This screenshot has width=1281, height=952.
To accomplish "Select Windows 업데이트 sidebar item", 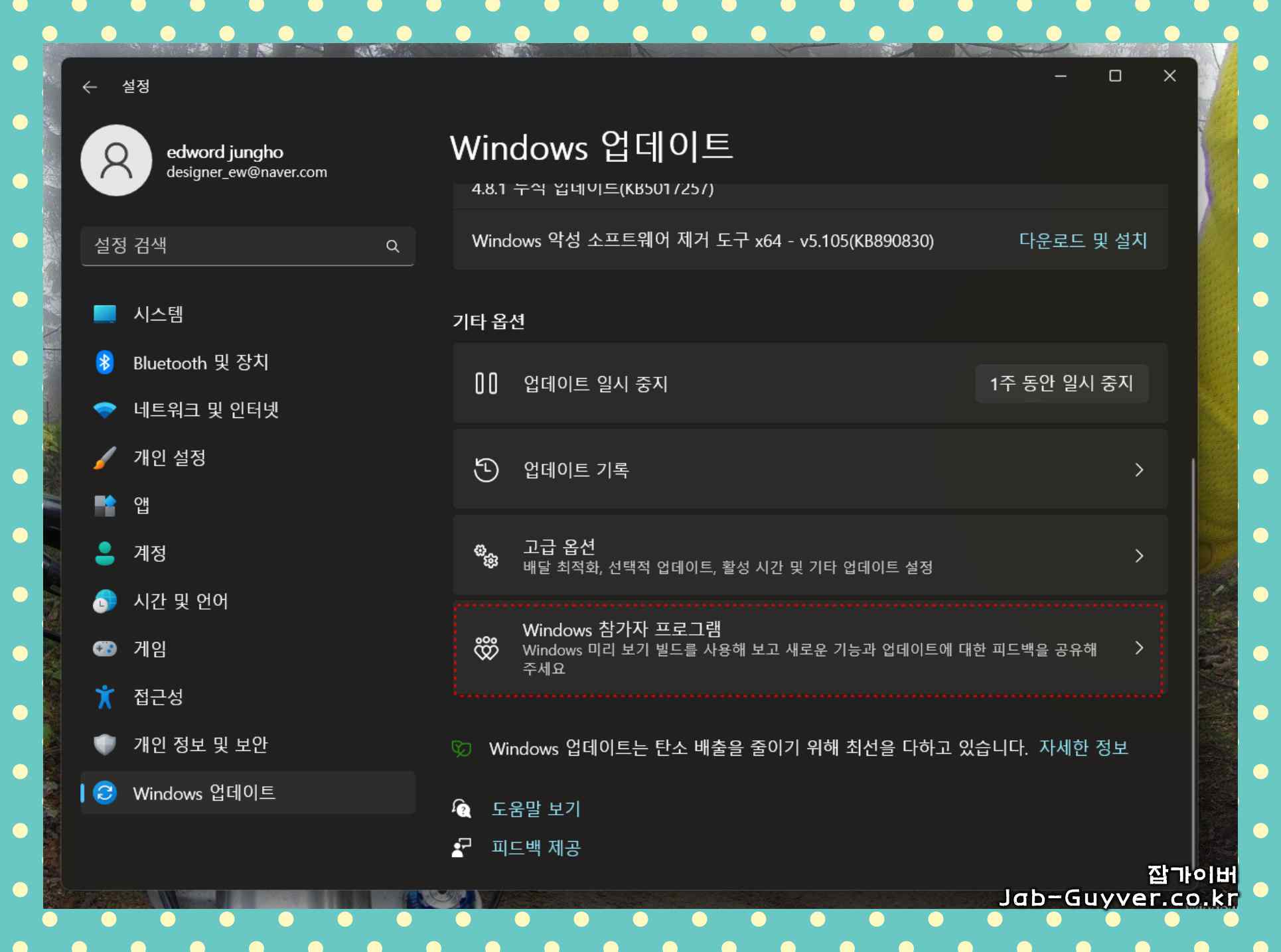I will [204, 793].
